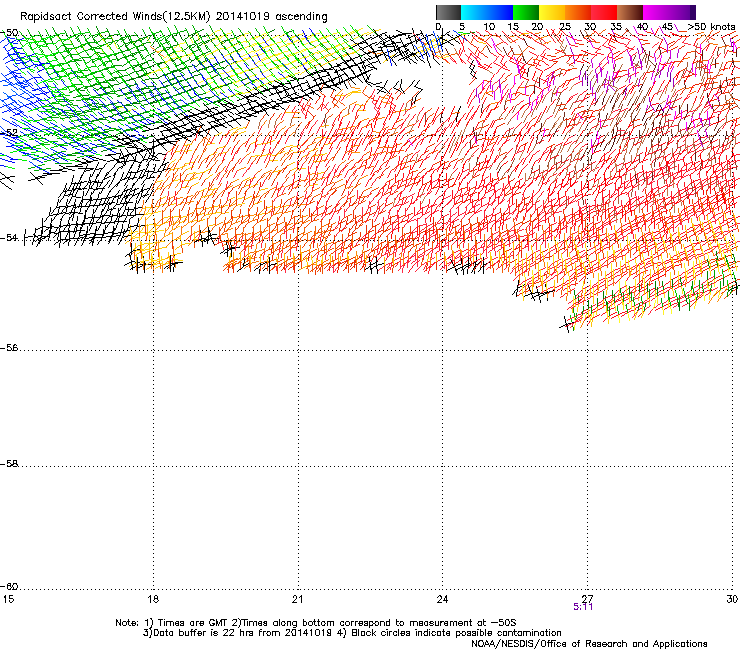Click the -60 latitude axis label
This screenshot has width=740, height=650.
tap(9, 586)
